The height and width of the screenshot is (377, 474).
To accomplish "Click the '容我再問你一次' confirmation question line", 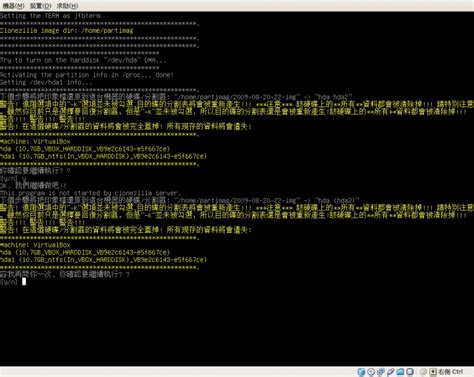I will (65, 274).
